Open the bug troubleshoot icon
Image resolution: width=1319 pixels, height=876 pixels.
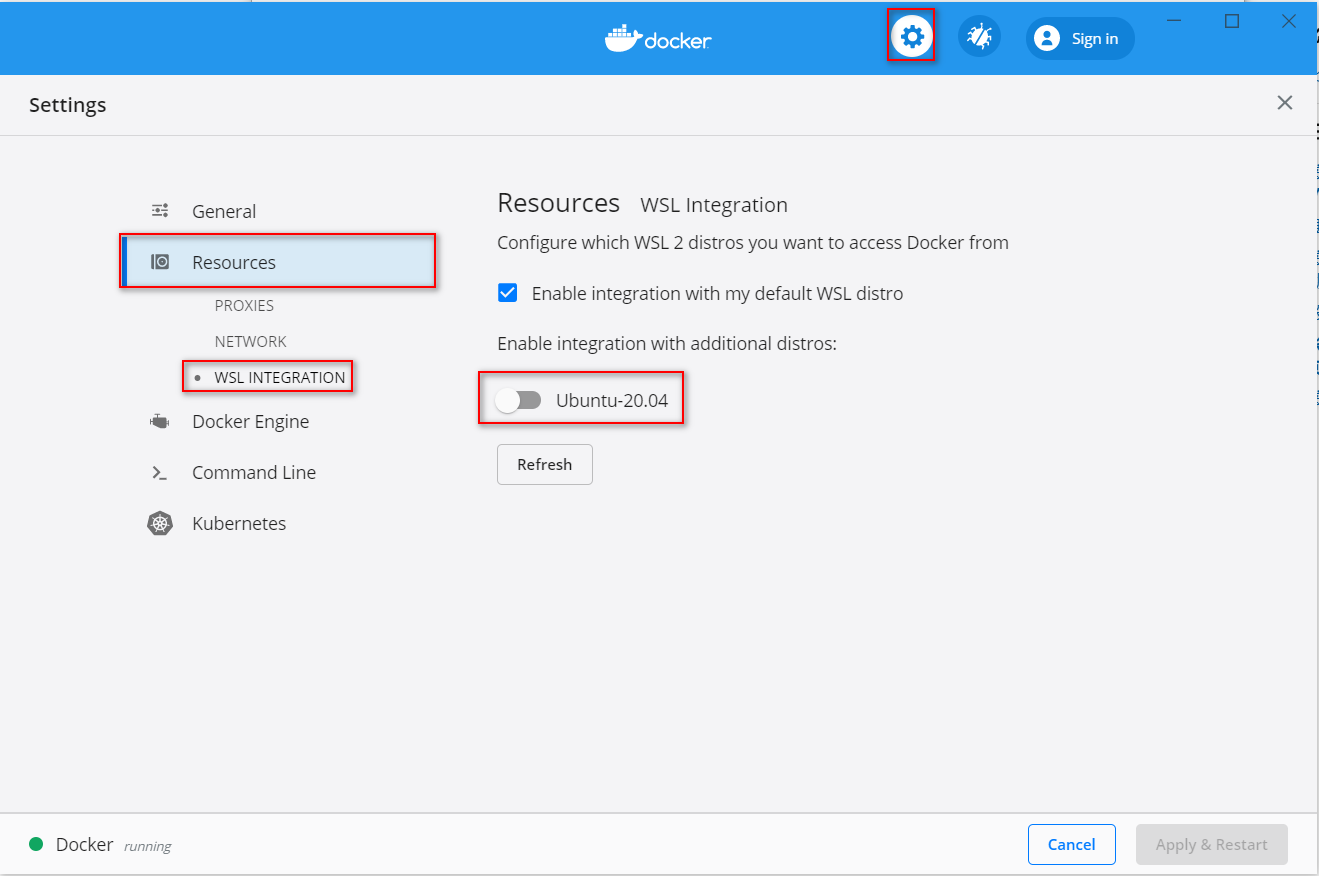click(979, 38)
